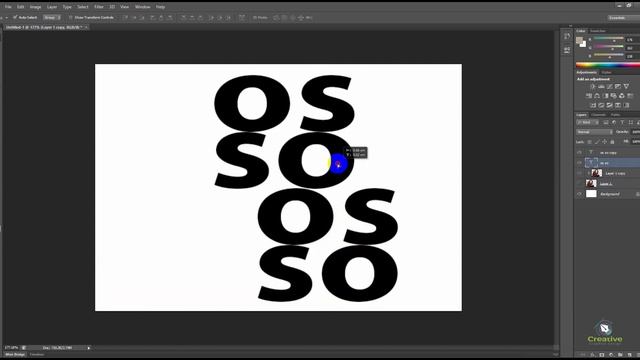Hide the Background layer
Viewport: 640px width, 360px height.
pos(579,194)
